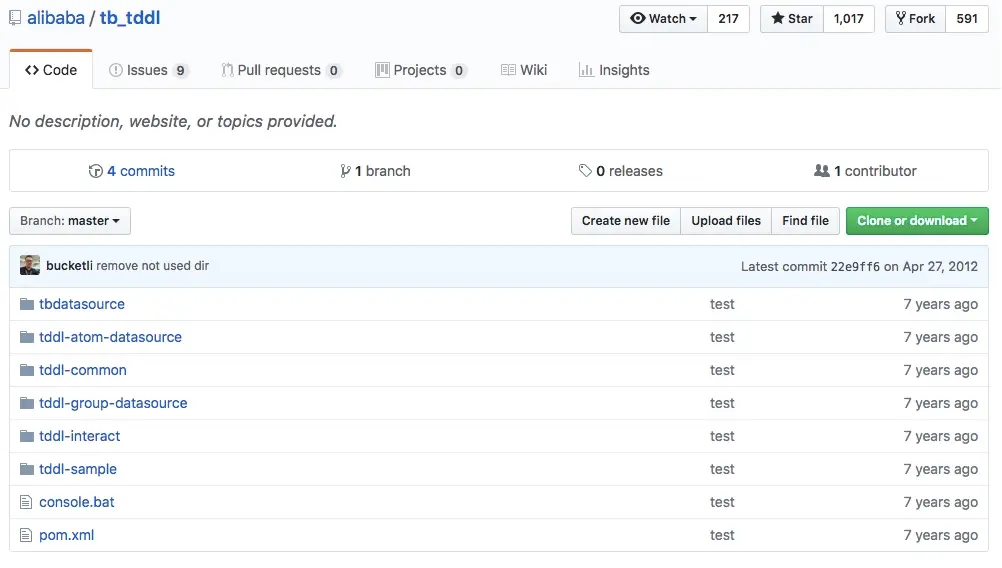Click the 'test' commit message for tbdatasource
1002x568 pixels.
(722, 304)
